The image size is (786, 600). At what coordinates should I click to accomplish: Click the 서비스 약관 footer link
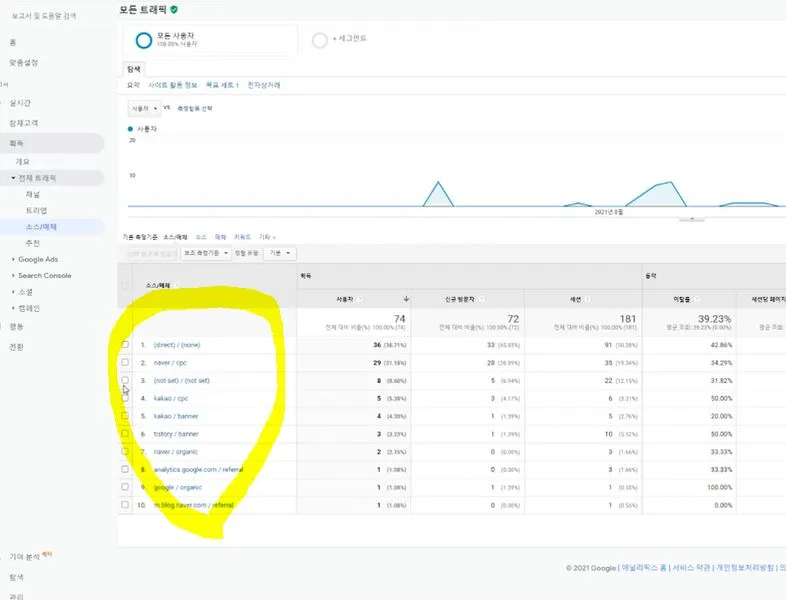click(691, 567)
